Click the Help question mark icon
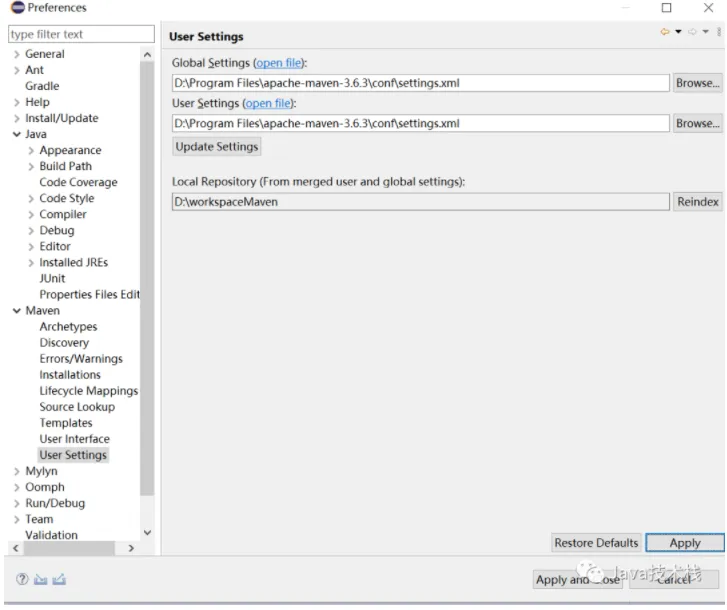The image size is (727, 610). coord(22,579)
